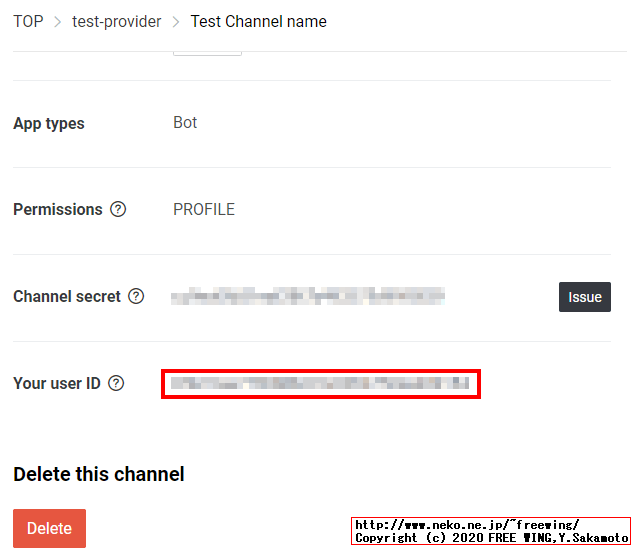The height and width of the screenshot is (556, 640).
Task: Click the Permissions label text
Action: tap(58, 210)
